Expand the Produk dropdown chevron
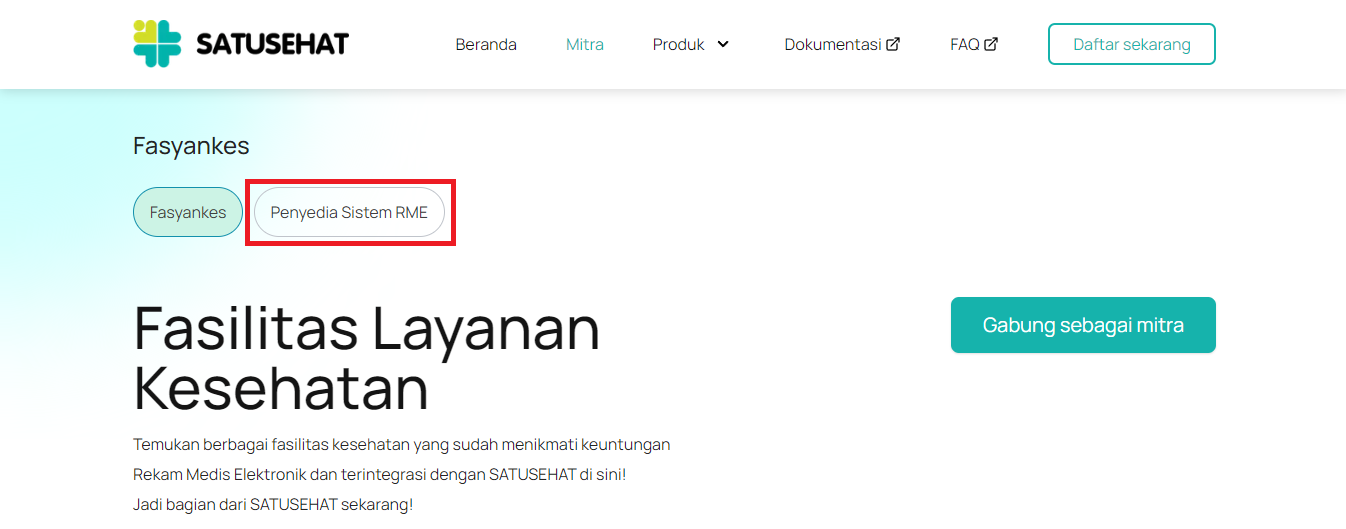 (723, 44)
